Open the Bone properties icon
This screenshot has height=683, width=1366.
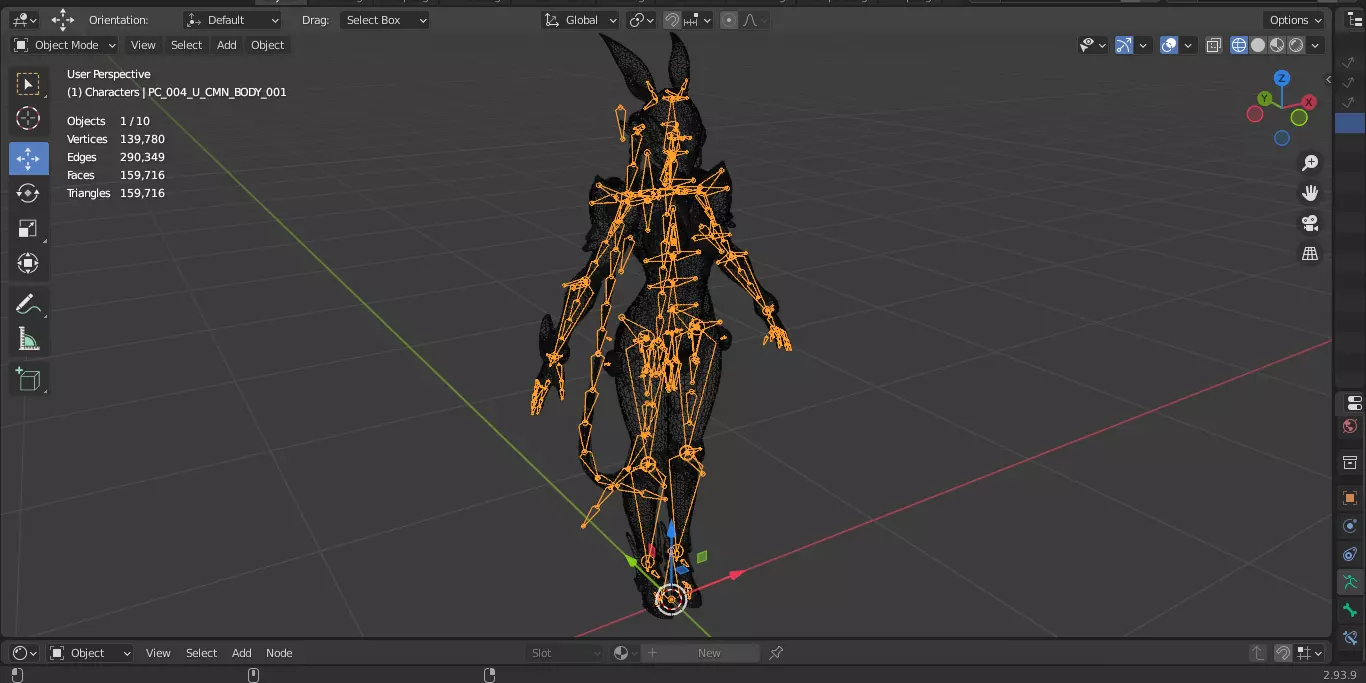pyautogui.click(x=1350, y=610)
